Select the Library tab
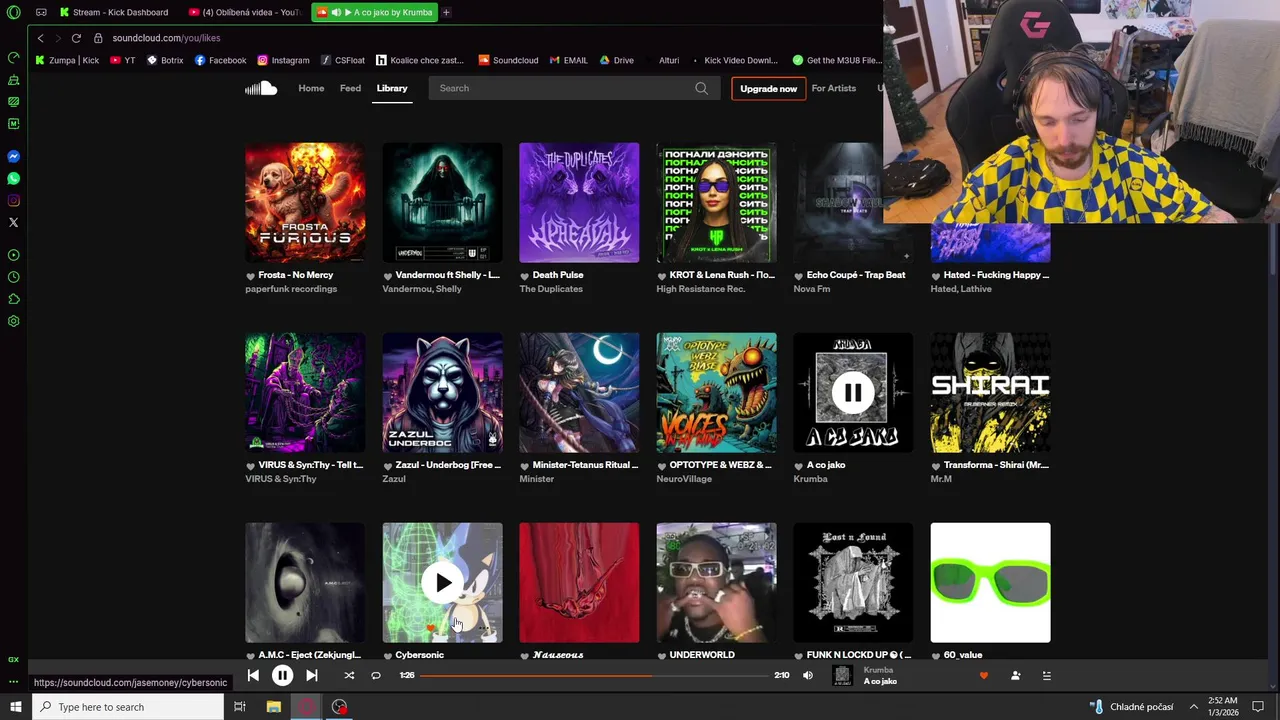Viewport: 1280px width, 720px height. point(392,88)
